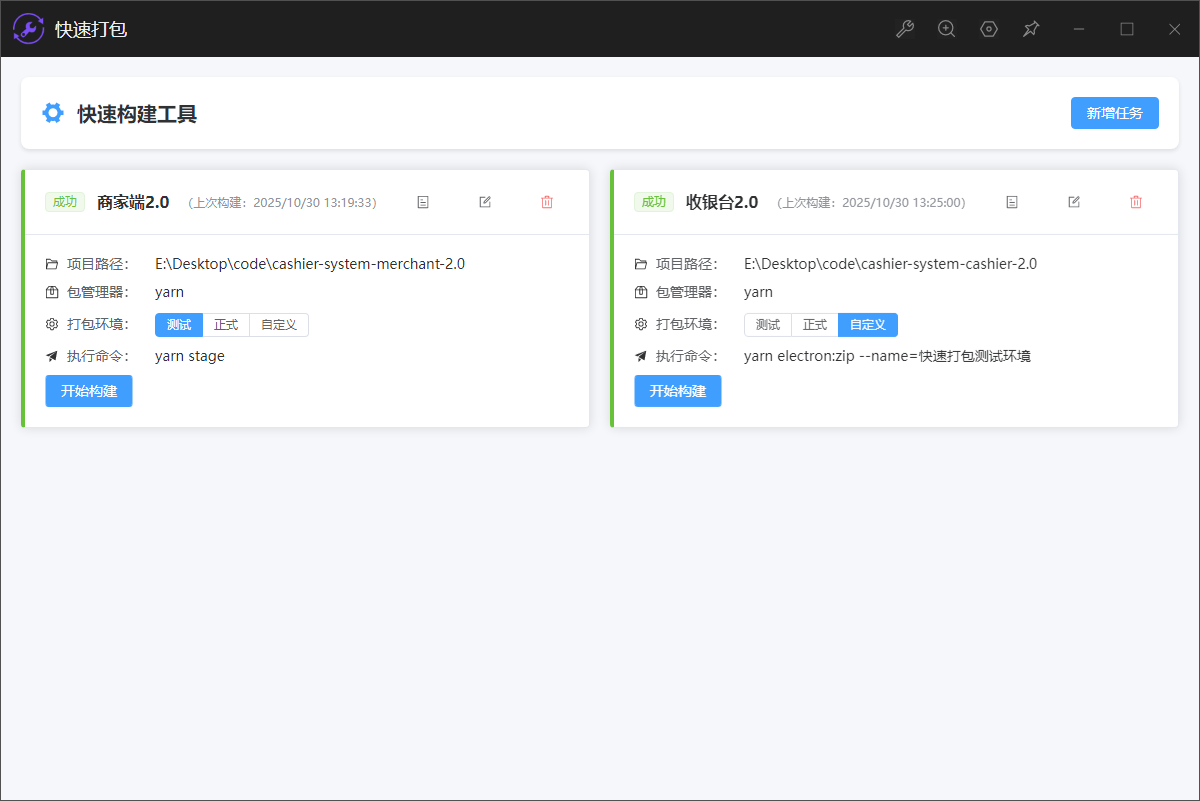This screenshot has width=1200, height=801.
Task: Edit the 商家端2.0 task
Action: (x=485, y=202)
